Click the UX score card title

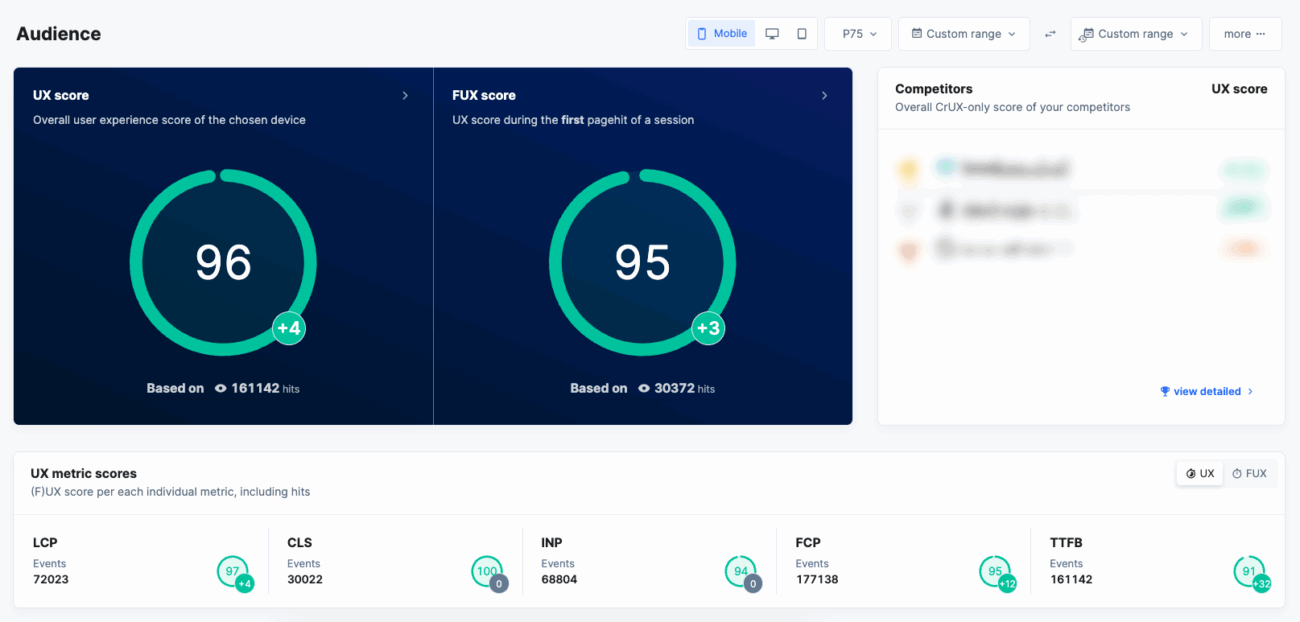(61, 96)
